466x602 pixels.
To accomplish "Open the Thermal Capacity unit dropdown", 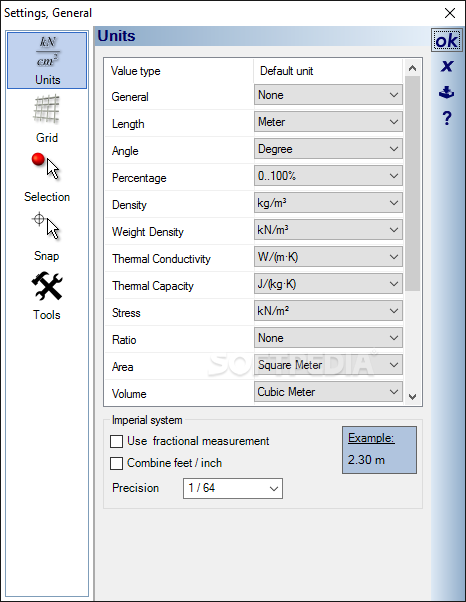I will coord(328,284).
